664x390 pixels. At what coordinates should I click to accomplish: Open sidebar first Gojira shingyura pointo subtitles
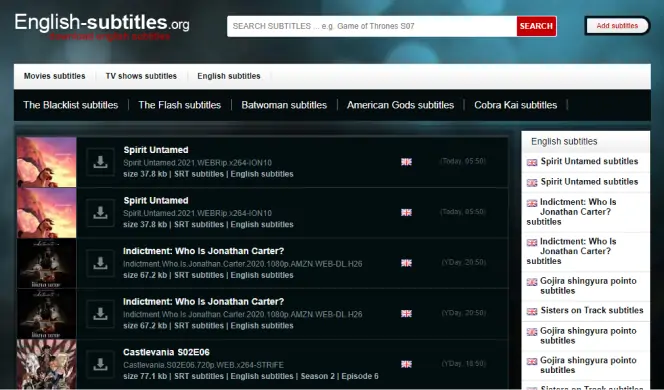(x=588, y=286)
